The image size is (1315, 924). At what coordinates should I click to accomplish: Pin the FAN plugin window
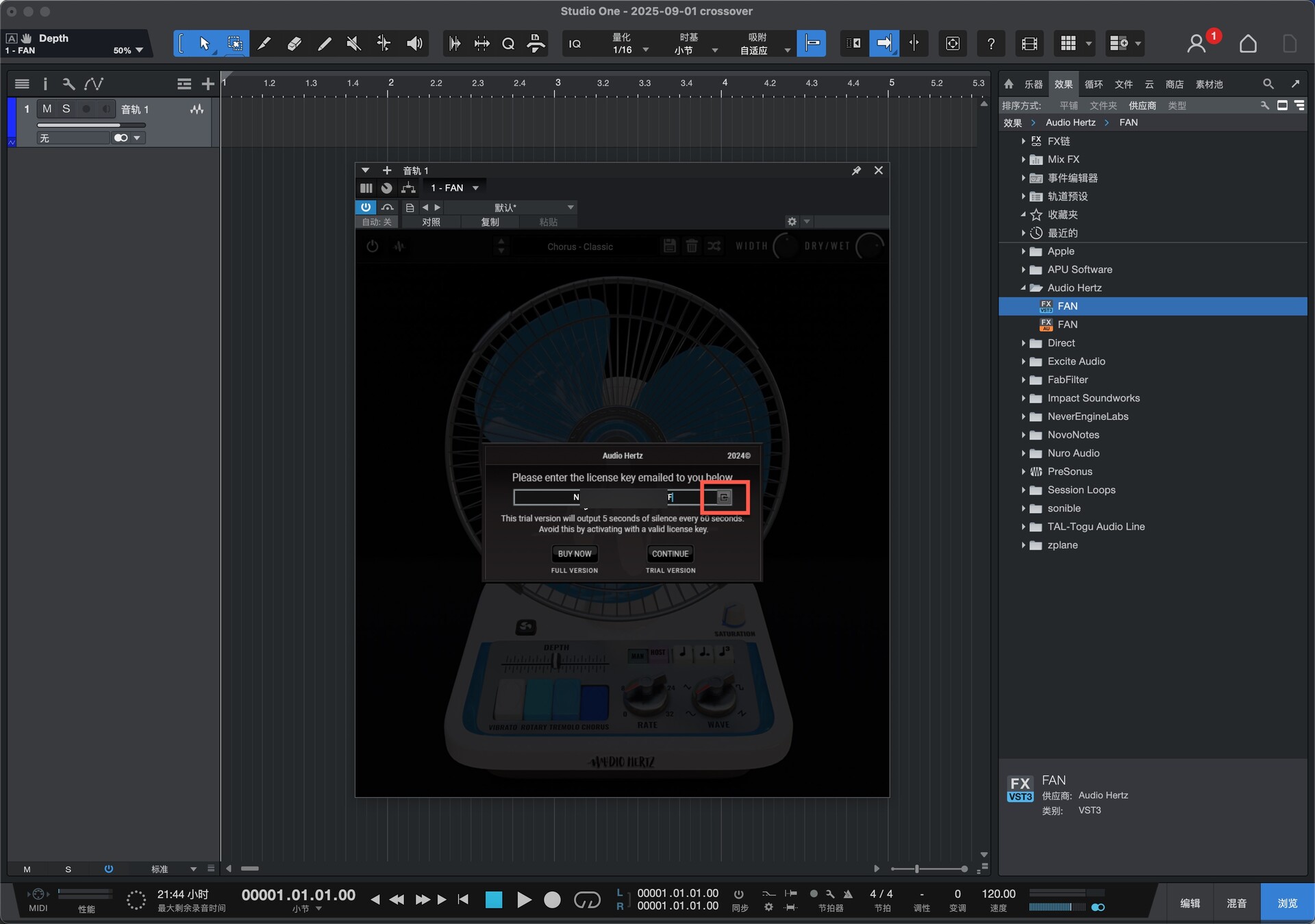coord(856,170)
